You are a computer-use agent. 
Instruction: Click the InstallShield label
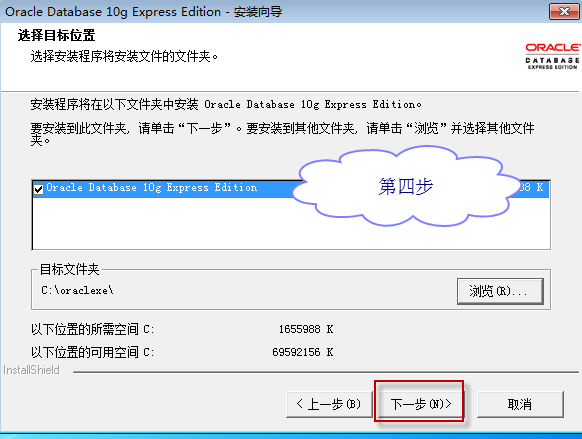click(x=31, y=370)
